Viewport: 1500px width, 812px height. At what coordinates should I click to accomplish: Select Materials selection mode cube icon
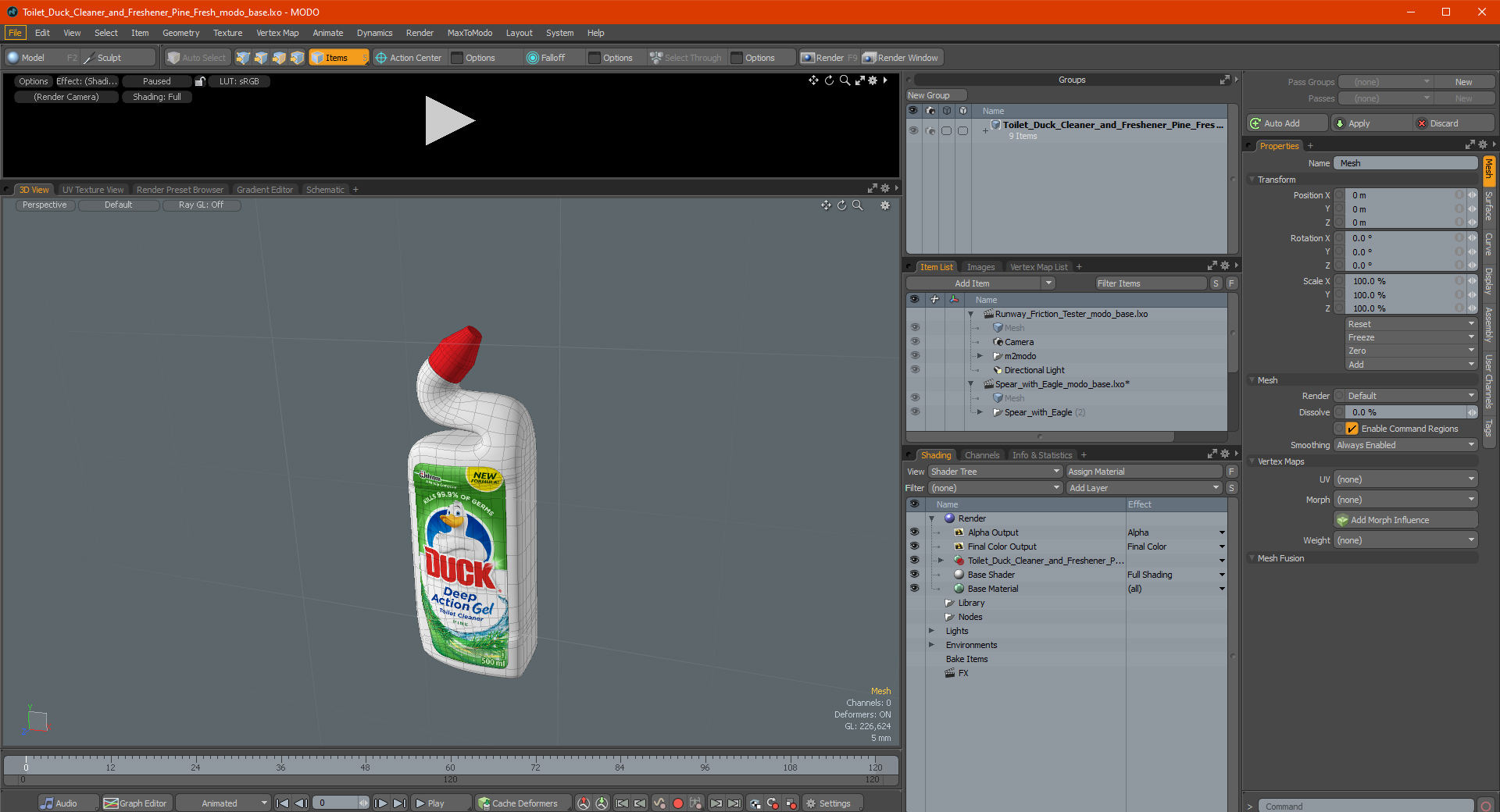point(297,58)
